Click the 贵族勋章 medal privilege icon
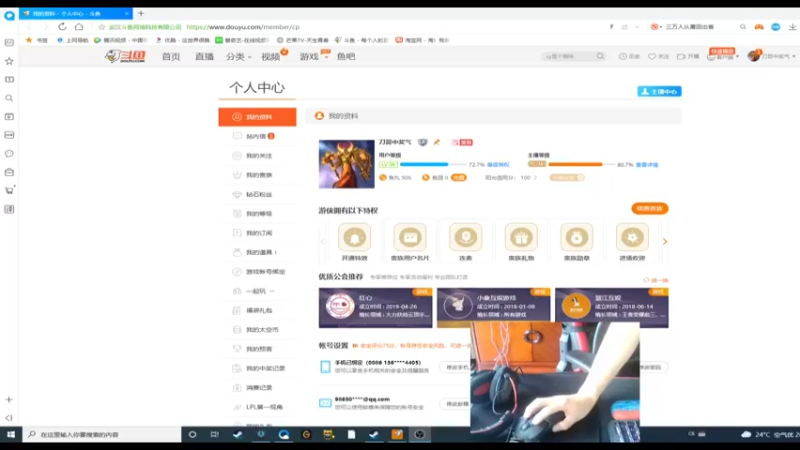 point(577,237)
